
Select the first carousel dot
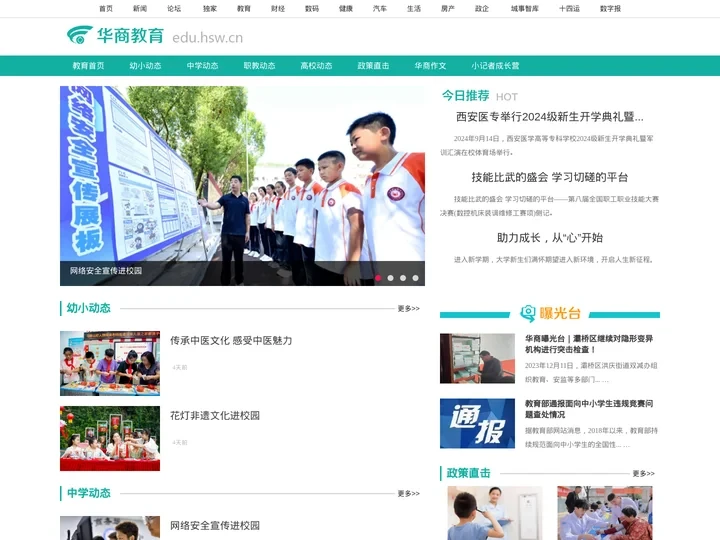coord(378,278)
